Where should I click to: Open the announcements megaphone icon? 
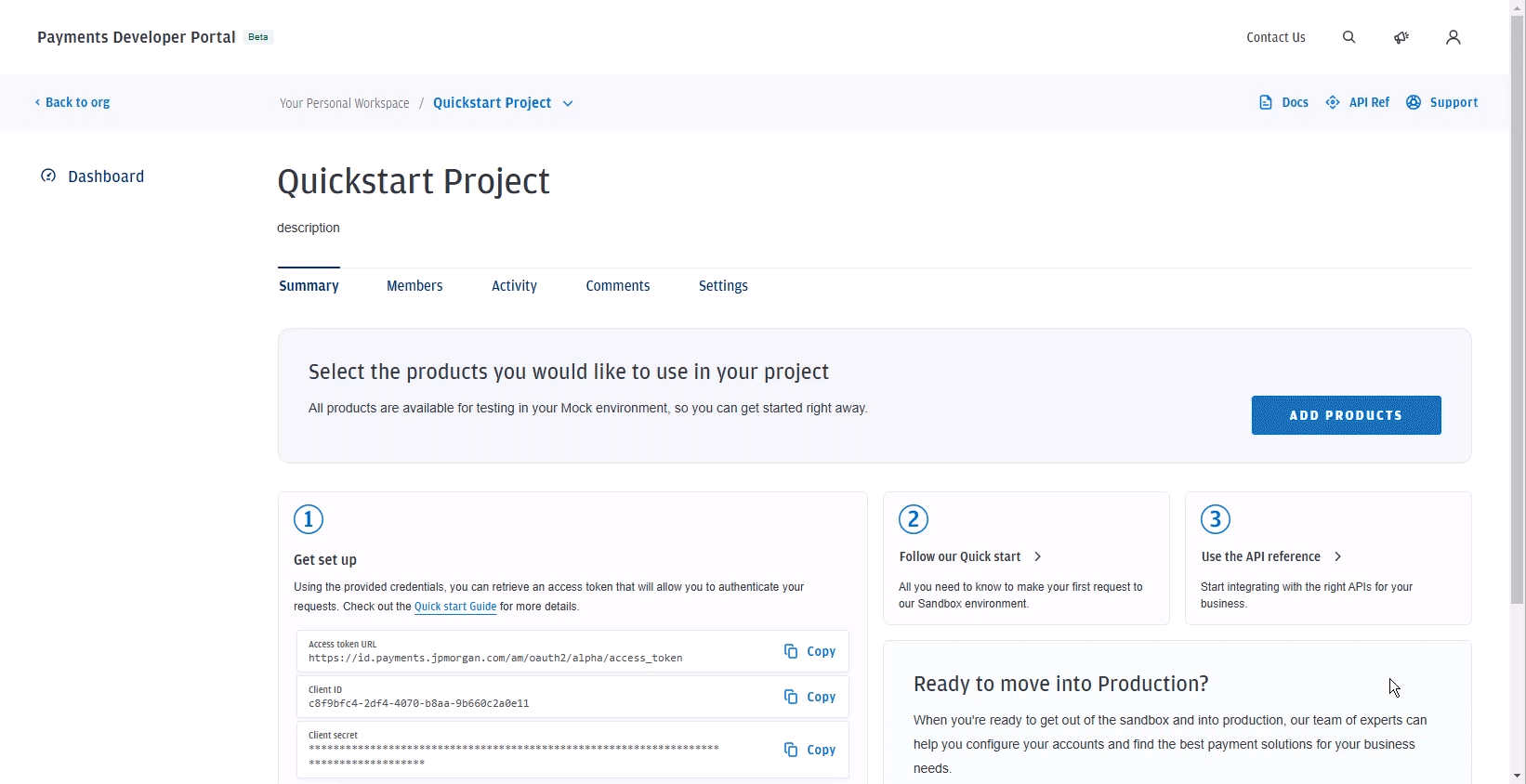point(1401,37)
